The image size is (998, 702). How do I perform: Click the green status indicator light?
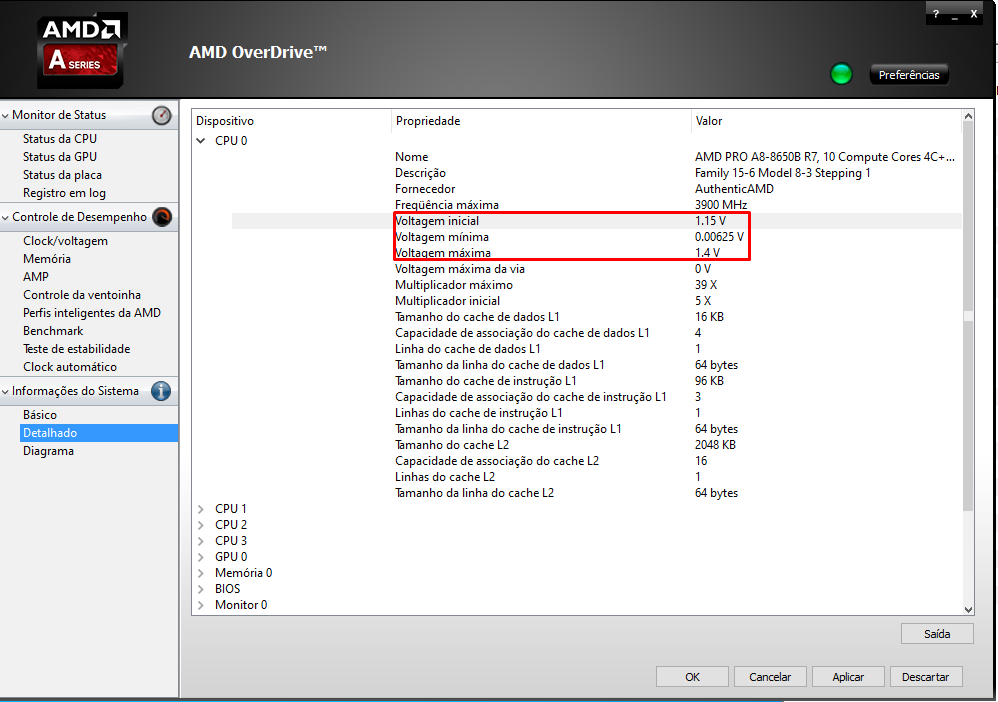tap(841, 74)
